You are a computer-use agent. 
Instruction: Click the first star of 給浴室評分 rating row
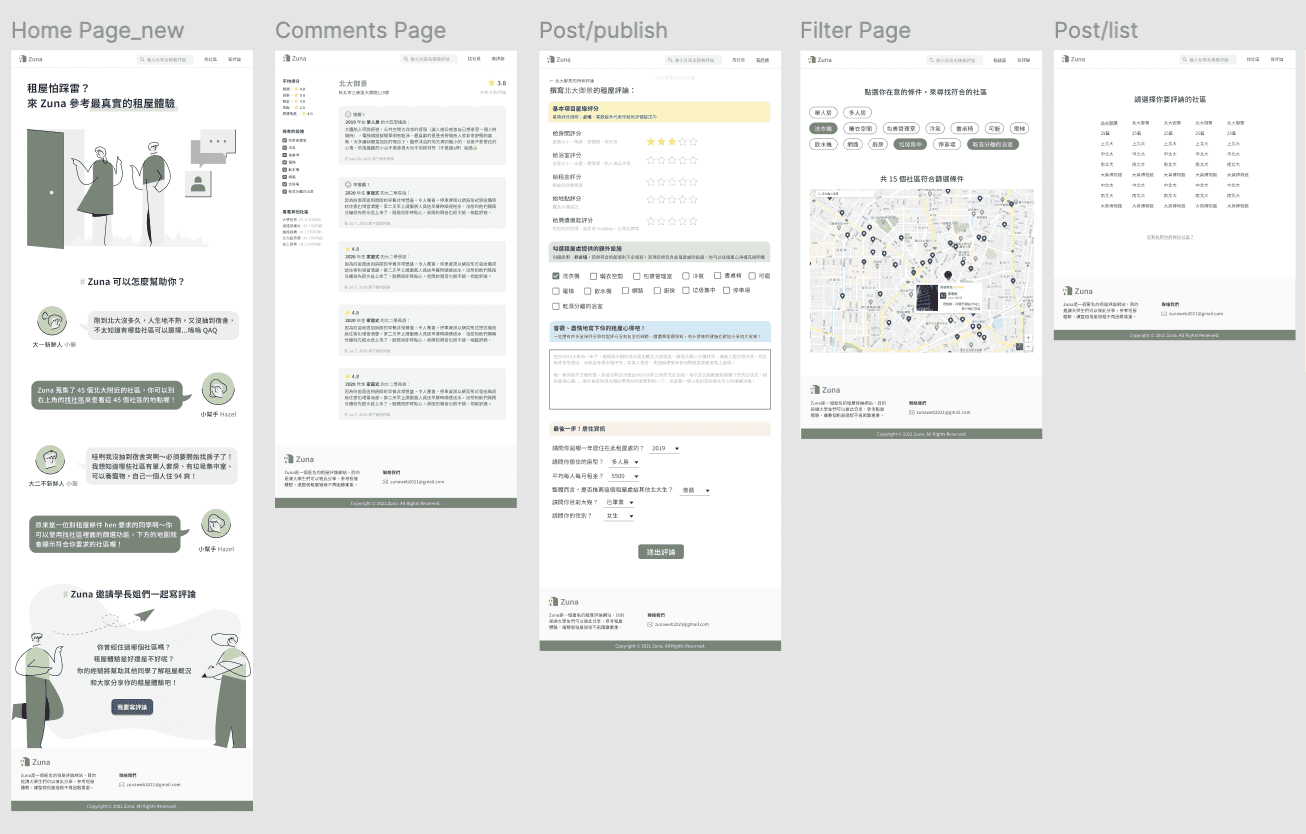click(x=650, y=159)
